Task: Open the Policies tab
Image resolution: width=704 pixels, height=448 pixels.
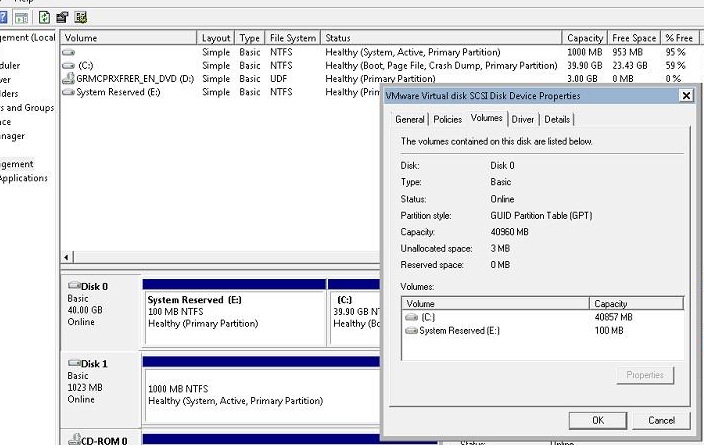Action: coord(448,119)
